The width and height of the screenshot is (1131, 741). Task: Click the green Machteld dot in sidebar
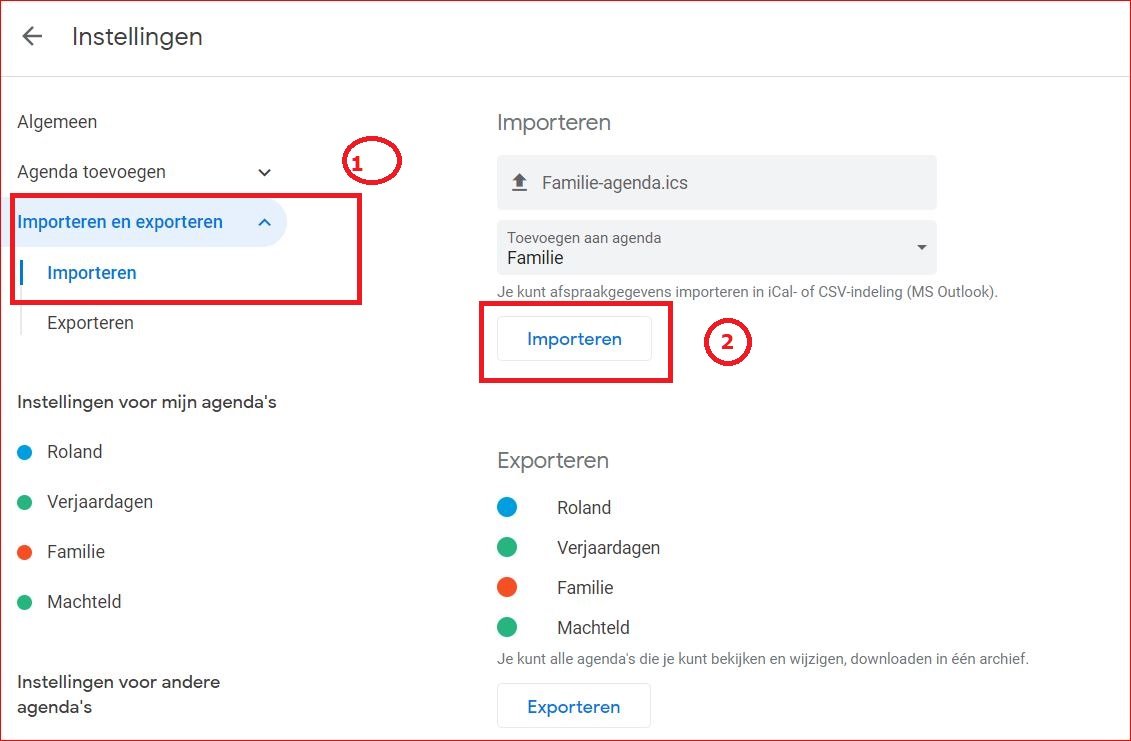click(25, 602)
